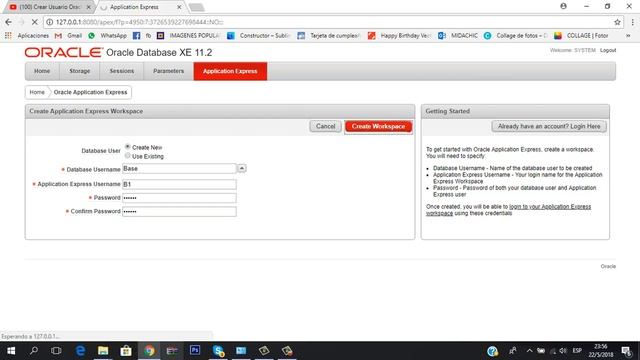Open Task View on taskbar
Screen dimensions: 640x360
pos(56,351)
